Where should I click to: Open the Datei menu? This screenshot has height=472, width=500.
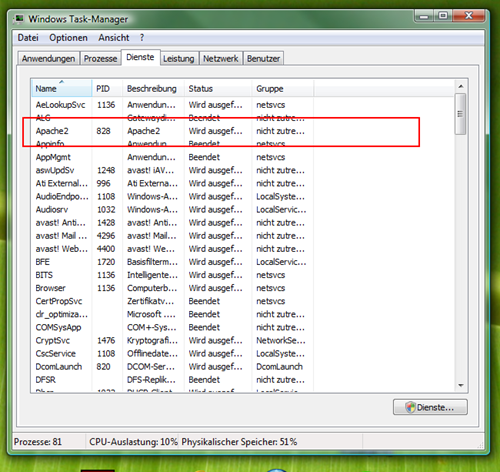click(28, 38)
